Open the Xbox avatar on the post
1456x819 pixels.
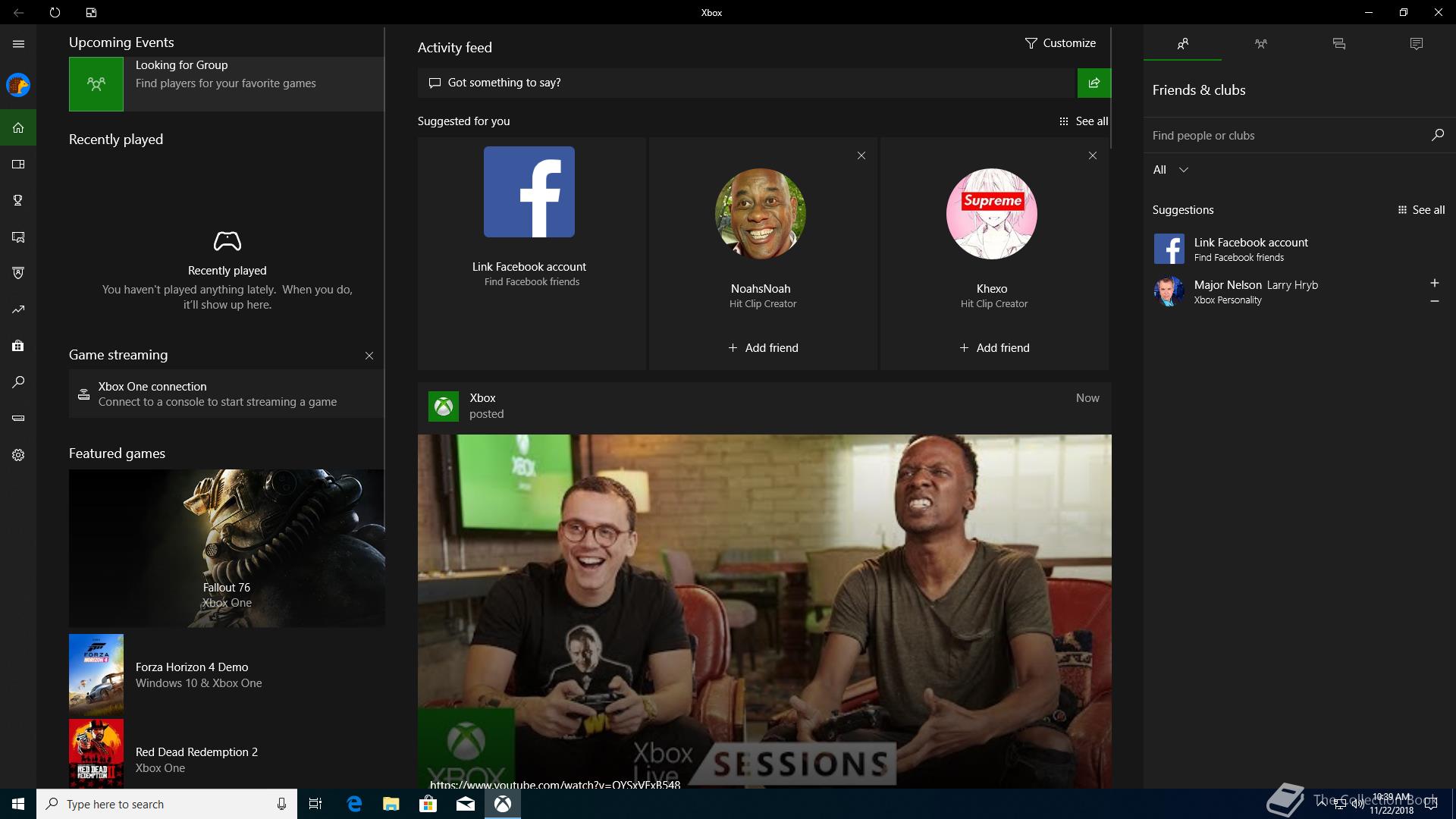pos(444,406)
